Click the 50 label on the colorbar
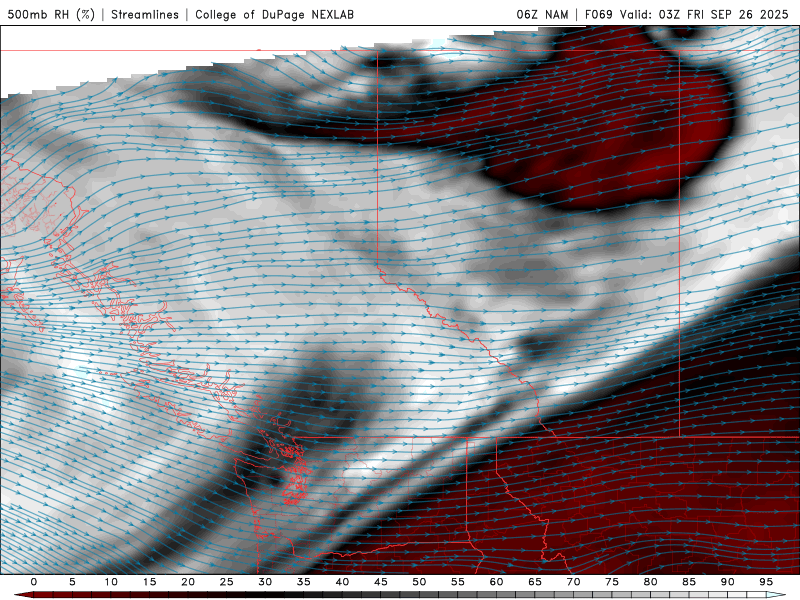800x600 pixels. click(x=419, y=582)
